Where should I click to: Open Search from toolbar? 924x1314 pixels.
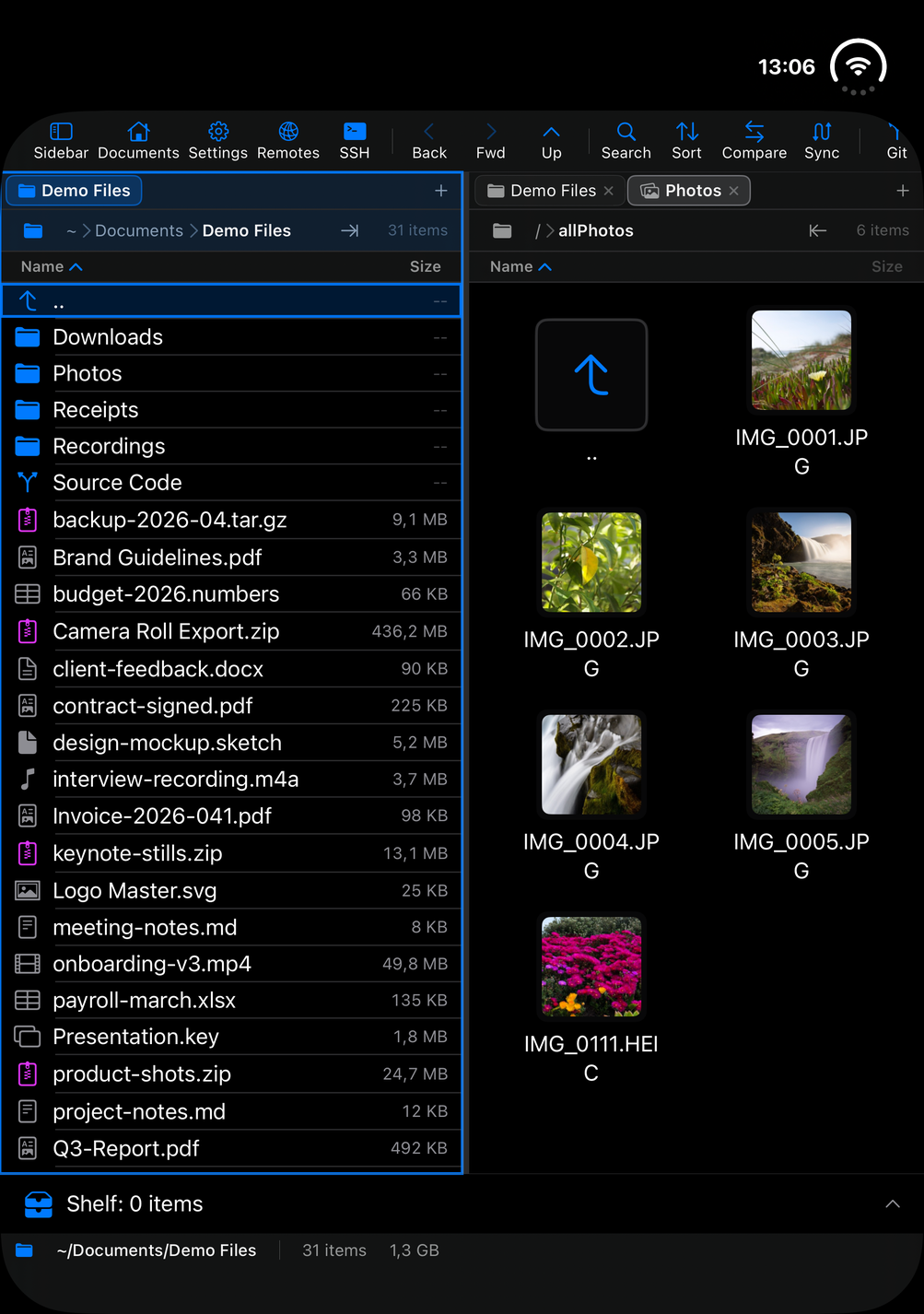point(626,141)
